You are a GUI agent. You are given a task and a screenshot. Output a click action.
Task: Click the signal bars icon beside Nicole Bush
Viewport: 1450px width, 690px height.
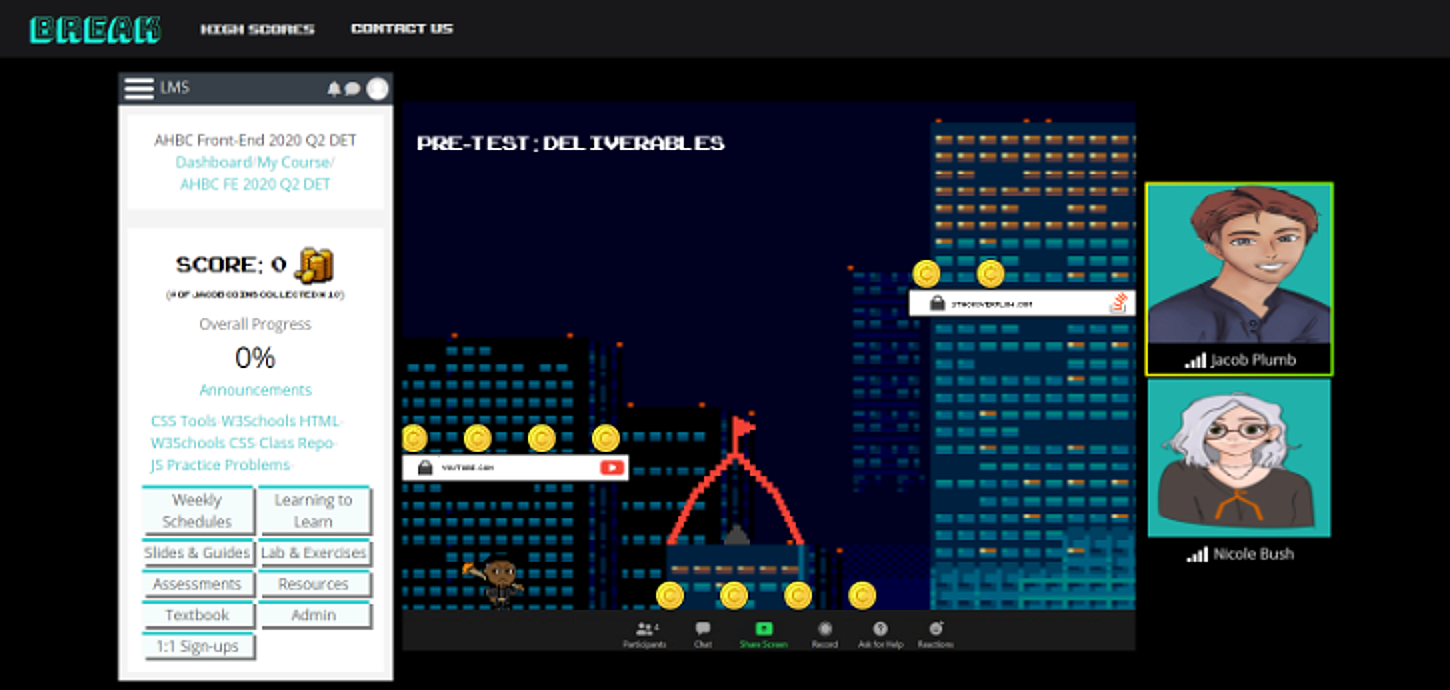coord(1197,554)
